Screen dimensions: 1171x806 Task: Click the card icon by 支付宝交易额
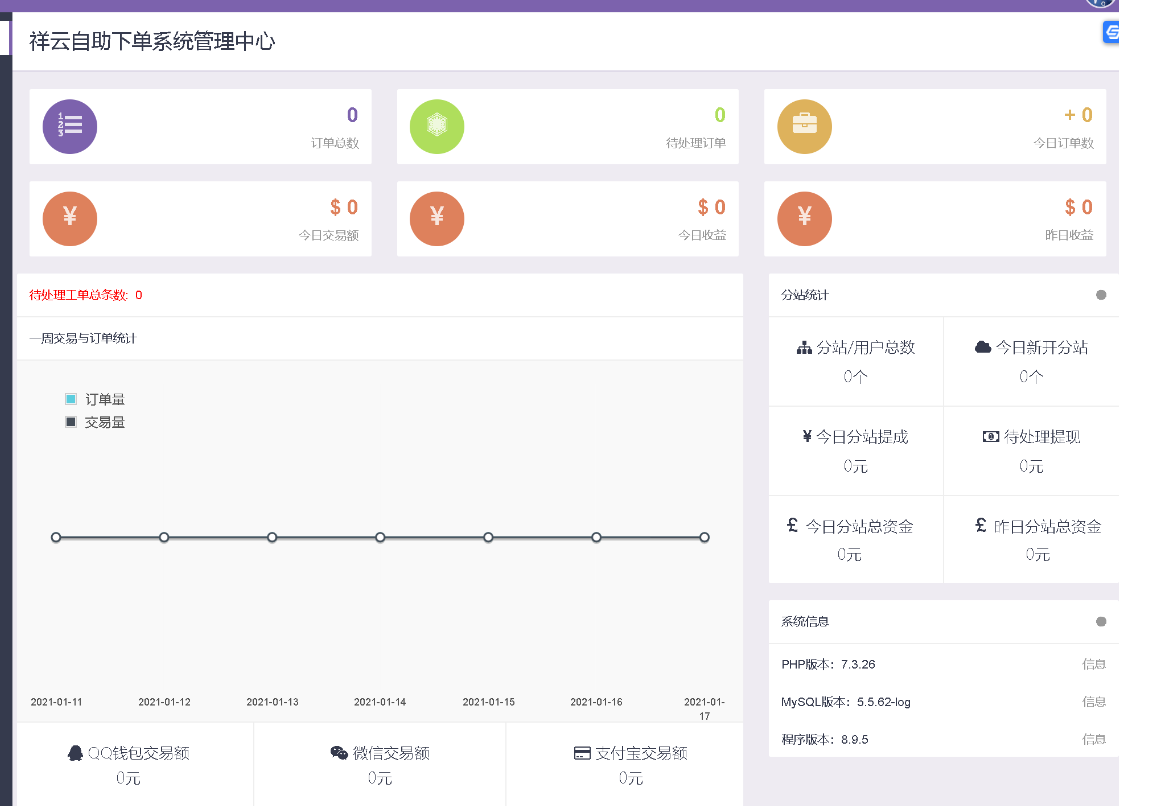tap(582, 753)
